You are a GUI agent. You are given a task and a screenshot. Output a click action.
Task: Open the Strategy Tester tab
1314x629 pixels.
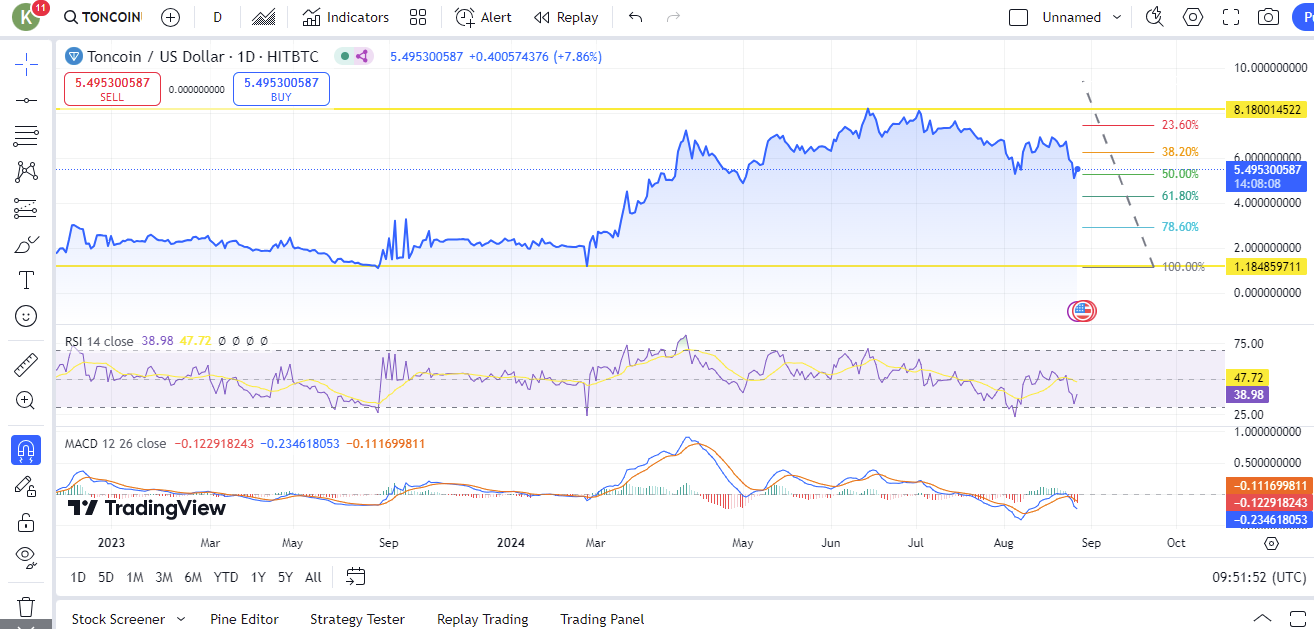(x=357, y=619)
